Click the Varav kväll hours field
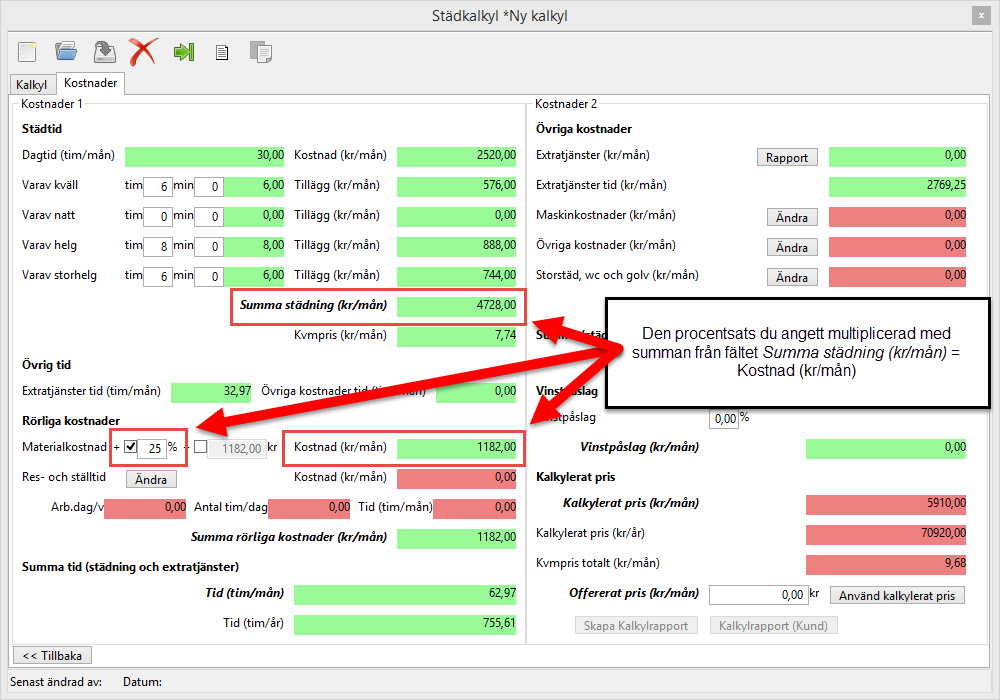Screen dimensions: 1000x700 click(158, 187)
